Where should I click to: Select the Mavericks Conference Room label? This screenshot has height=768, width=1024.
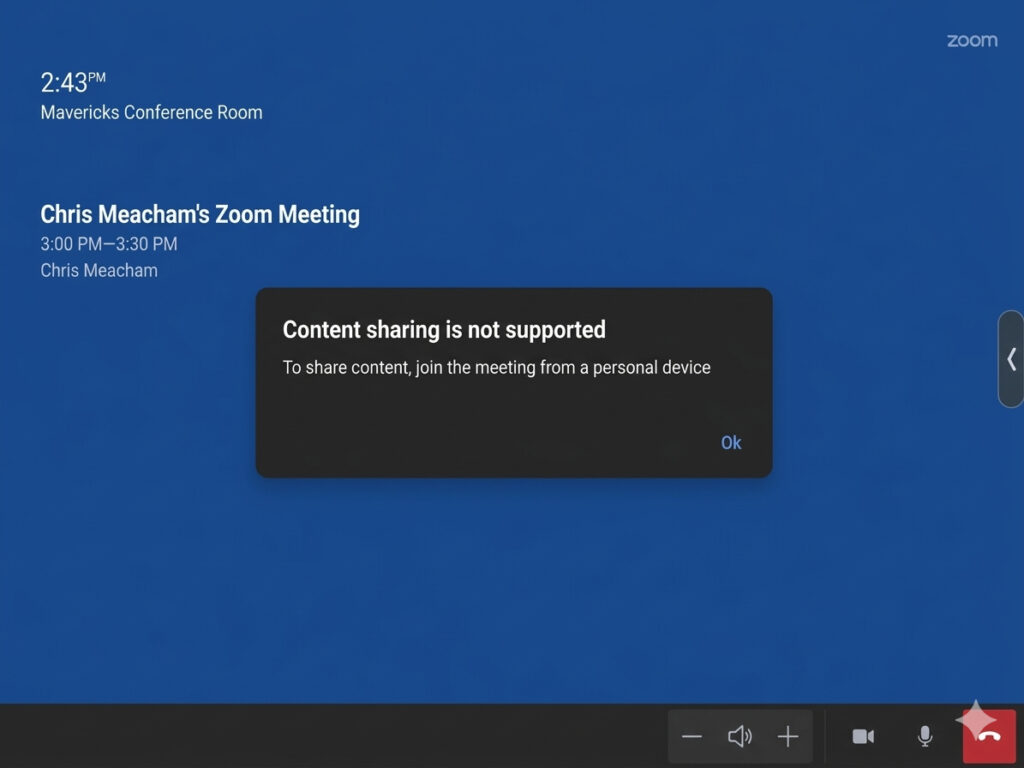tap(151, 113)
